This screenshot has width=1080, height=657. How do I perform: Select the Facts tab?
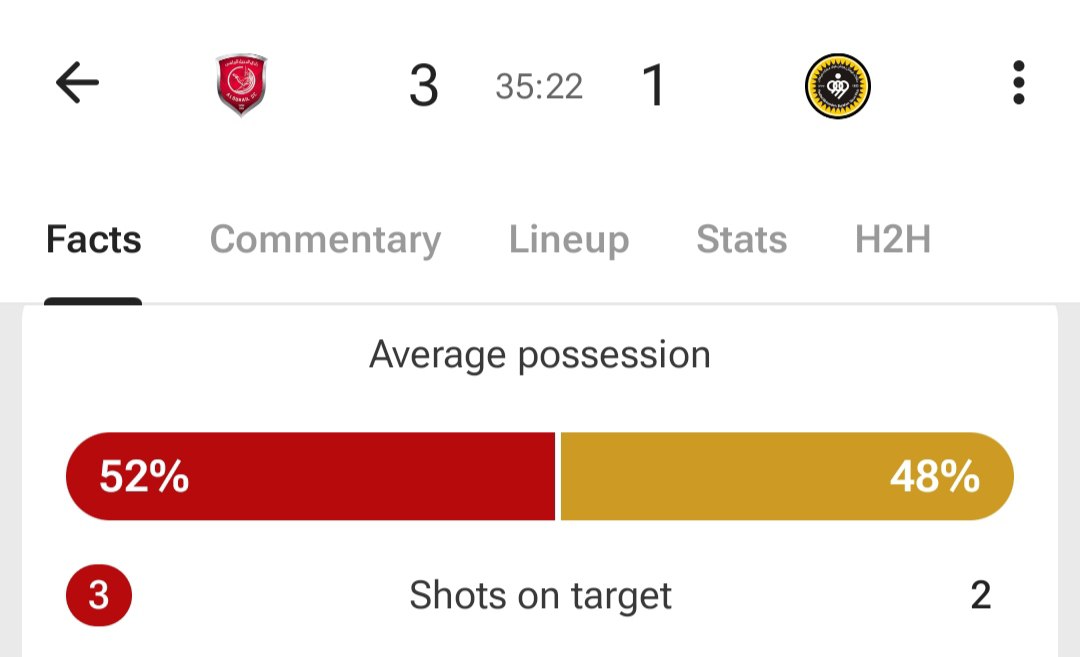(x=94, y=240)
